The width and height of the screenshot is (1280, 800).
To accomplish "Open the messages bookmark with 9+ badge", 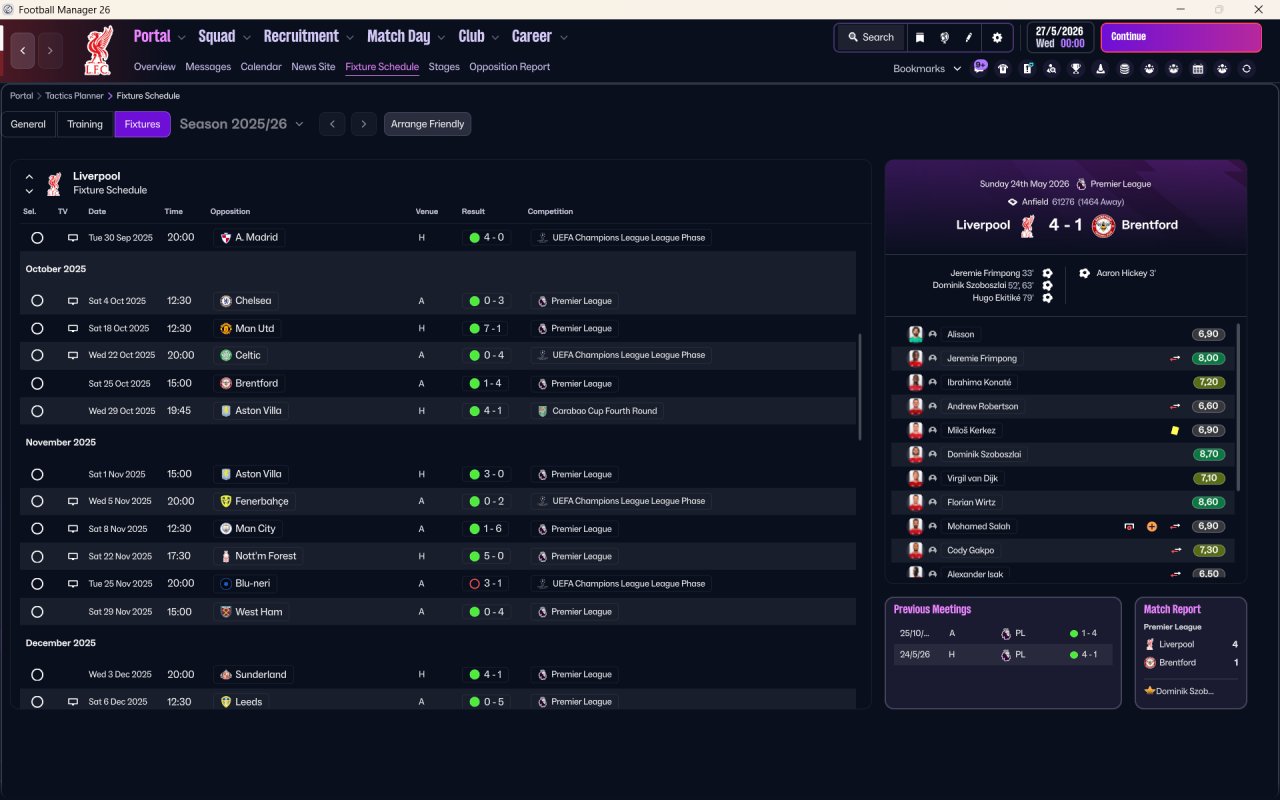I will coord(980,67).
